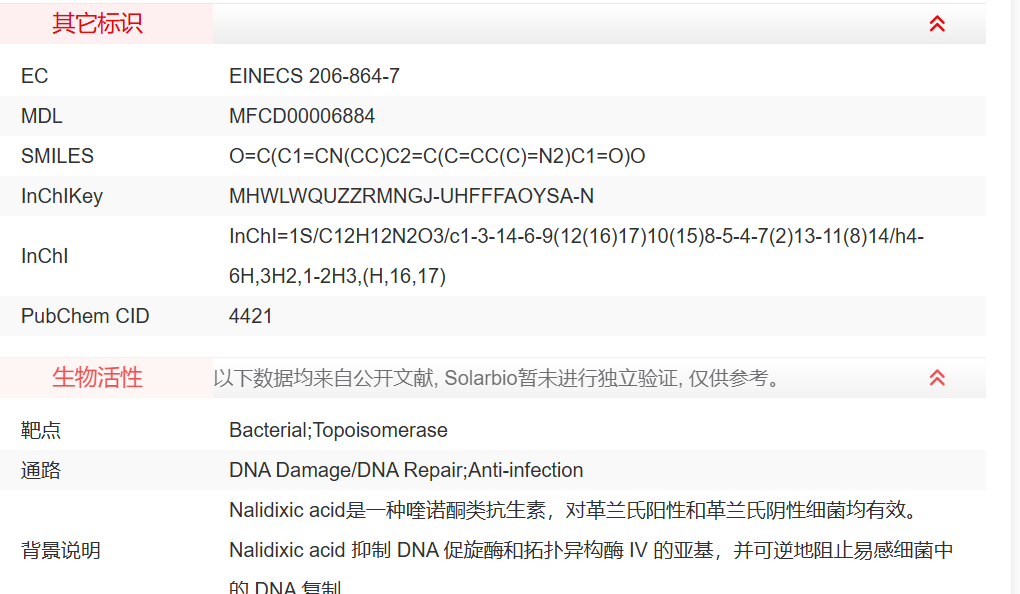The image size is (1020, 594).
Task: Click the EINECS 206-864-7 value
Action: (x=315, y=76)
